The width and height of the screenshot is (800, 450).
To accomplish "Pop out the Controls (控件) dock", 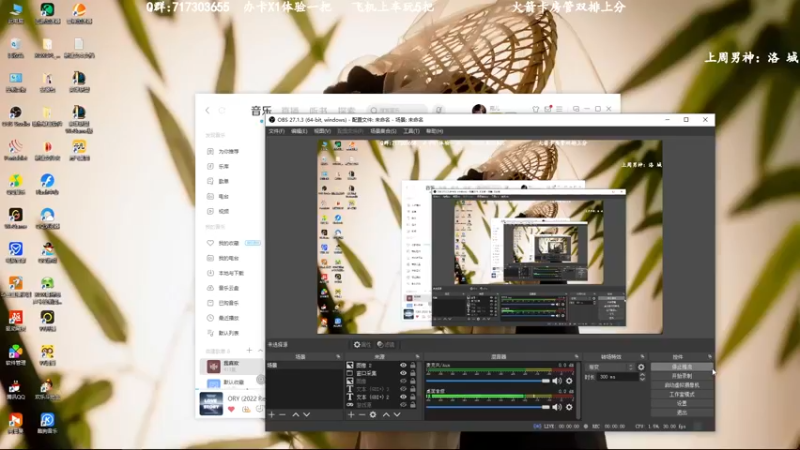I will click(x=710, y=357).
